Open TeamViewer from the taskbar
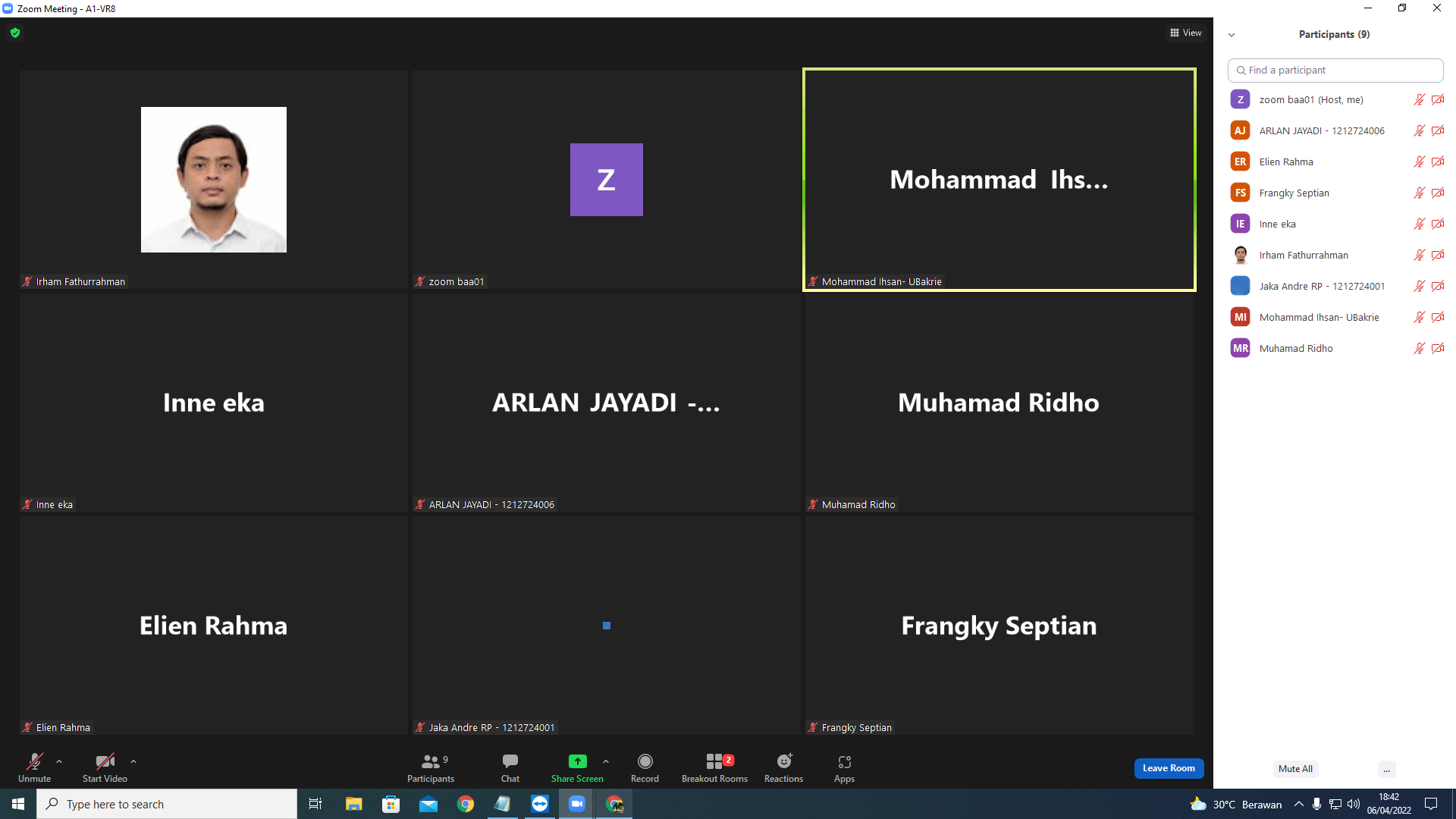Viewport: 1456px width, 819px height. pos(540,804)
